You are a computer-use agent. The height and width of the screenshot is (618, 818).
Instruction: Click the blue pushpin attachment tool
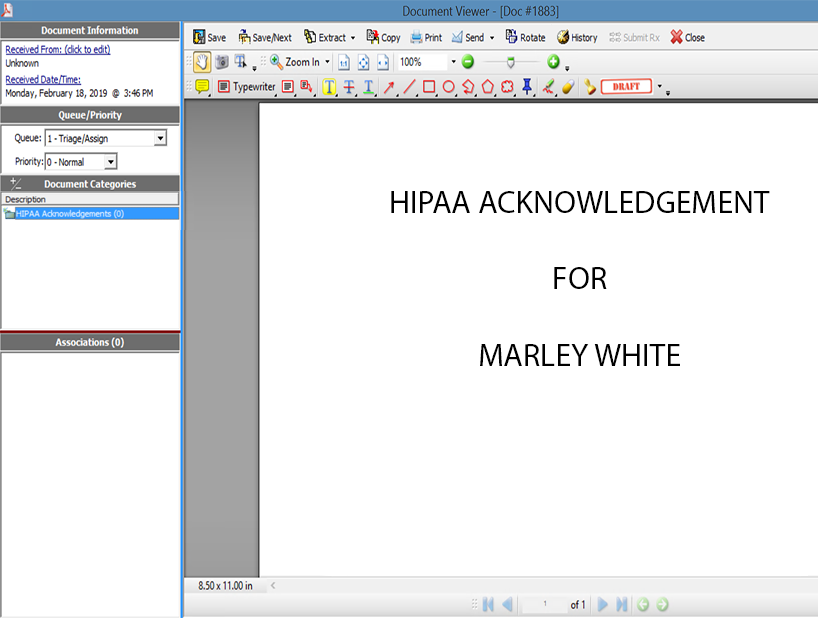[x=527, y=87]
